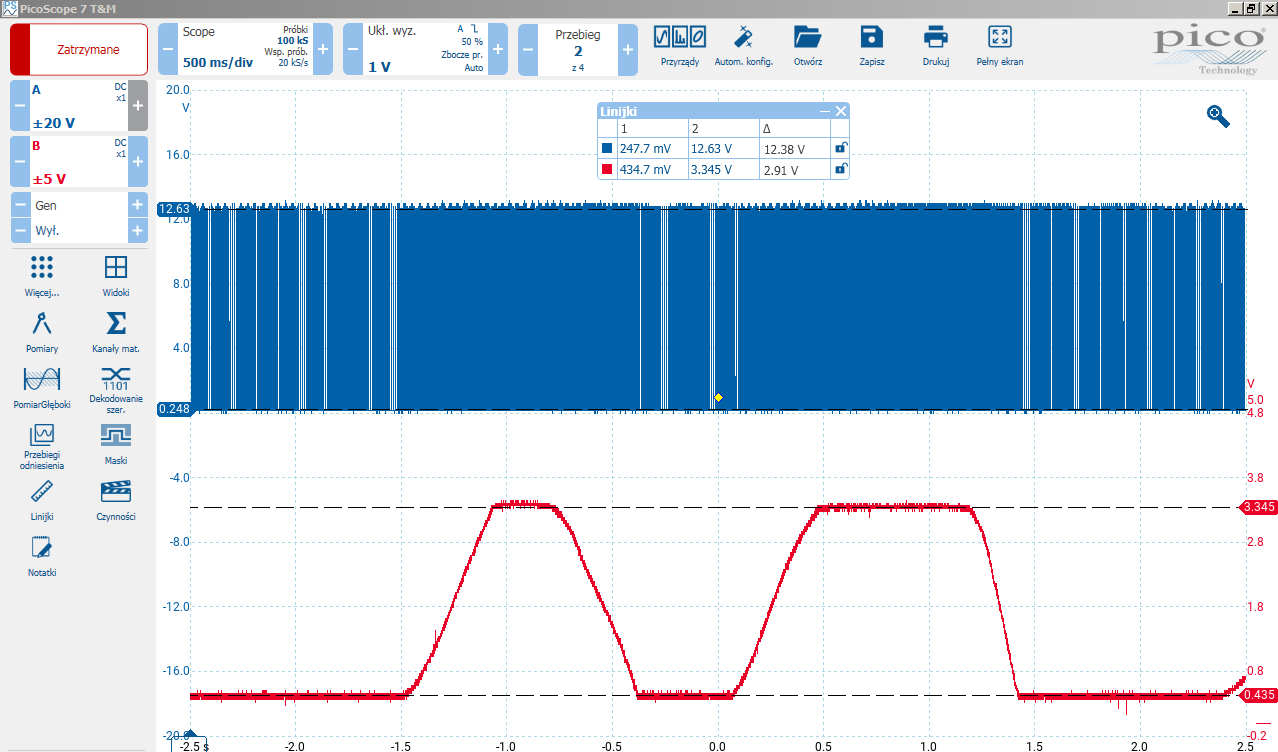Decrease channel A input range

point(20,106)
